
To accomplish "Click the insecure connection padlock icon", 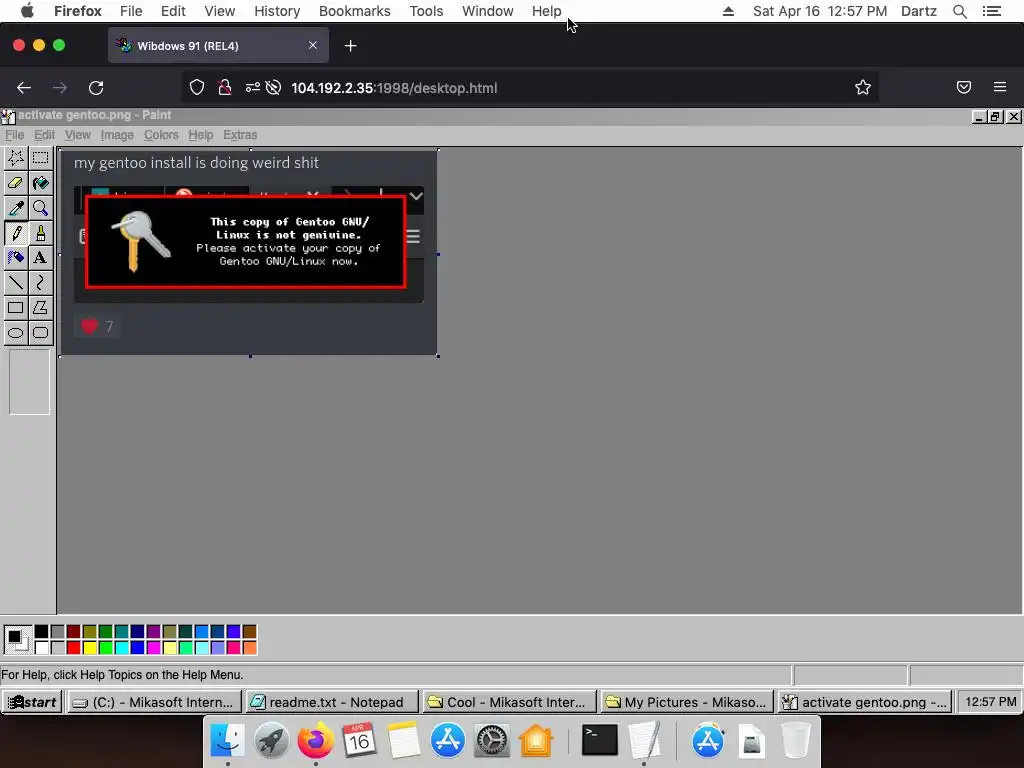I will [x=225, y=88].
